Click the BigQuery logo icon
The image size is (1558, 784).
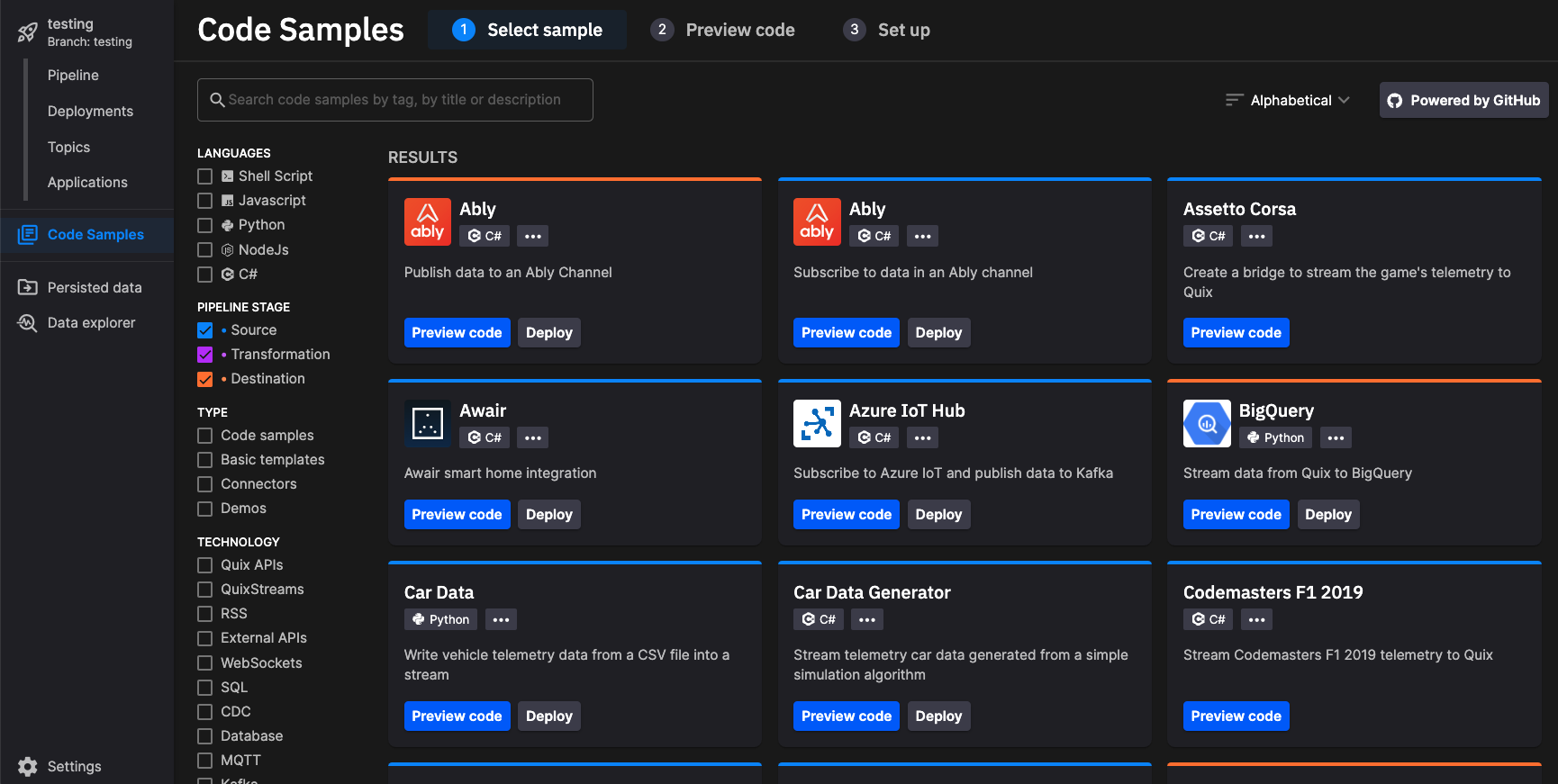click(1207, 423)
